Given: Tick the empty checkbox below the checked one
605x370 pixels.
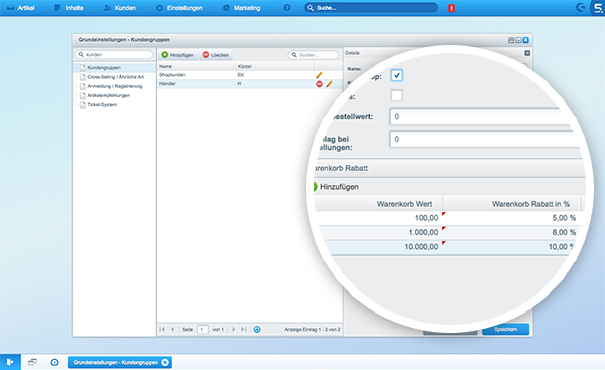Looking at the screenshot, I should 397,95.
